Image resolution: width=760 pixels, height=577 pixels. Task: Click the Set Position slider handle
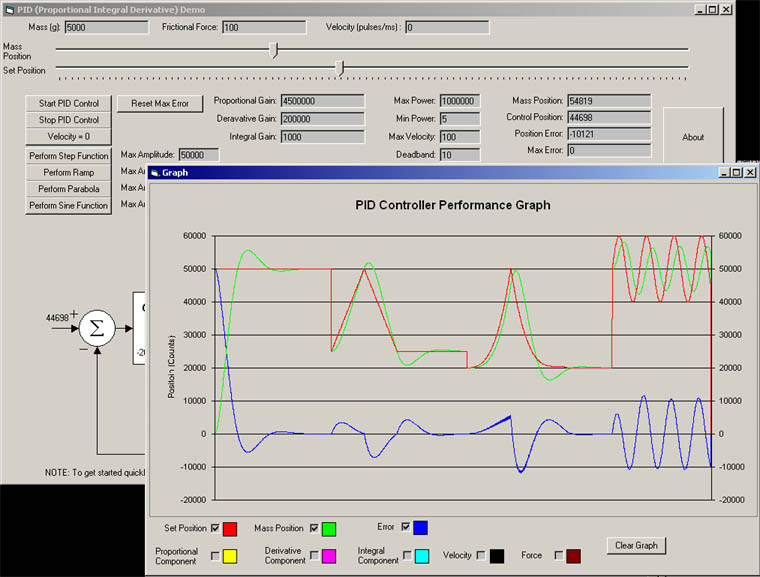click(340, 67)
